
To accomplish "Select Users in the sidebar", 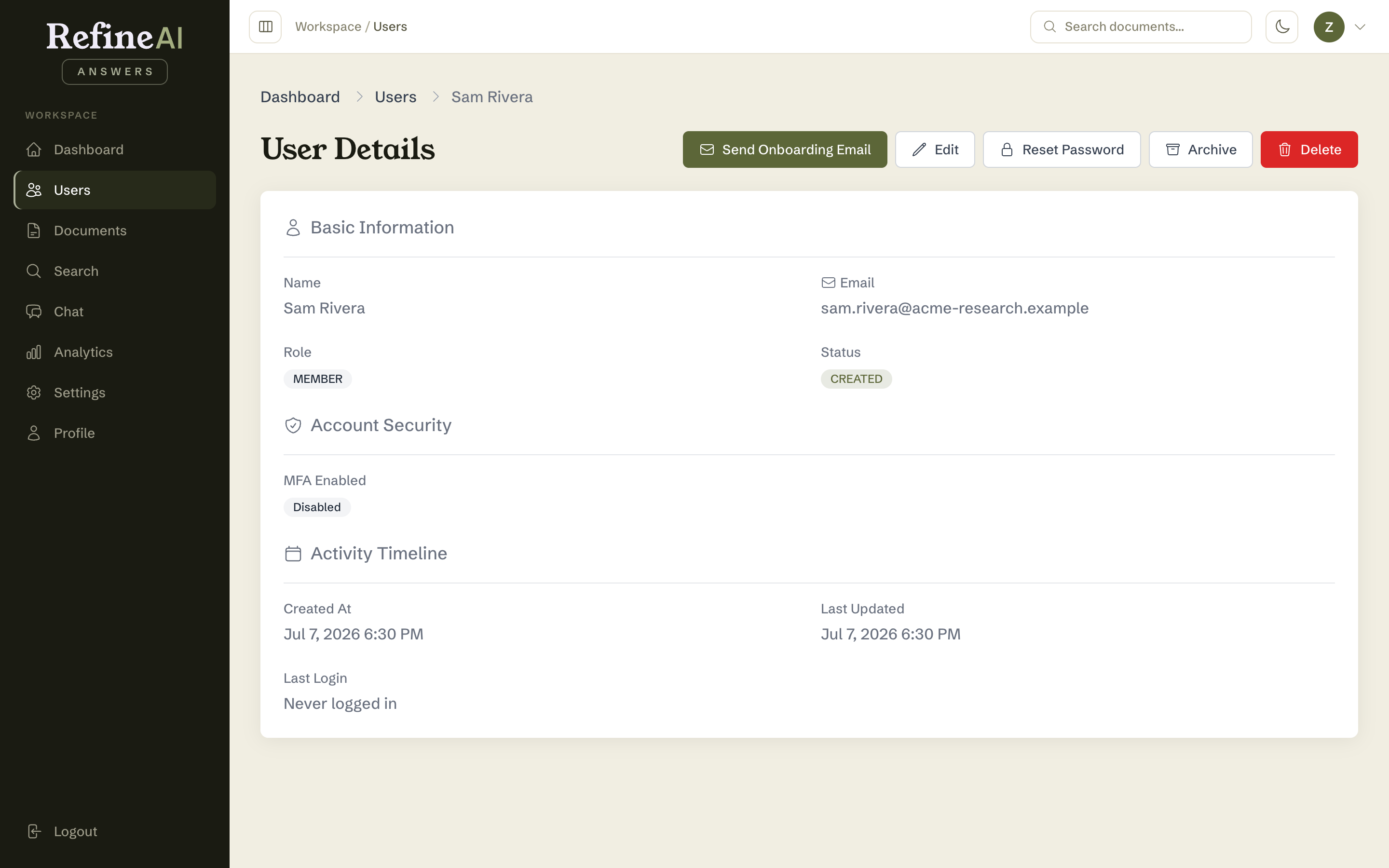I will tap(115, 190).
